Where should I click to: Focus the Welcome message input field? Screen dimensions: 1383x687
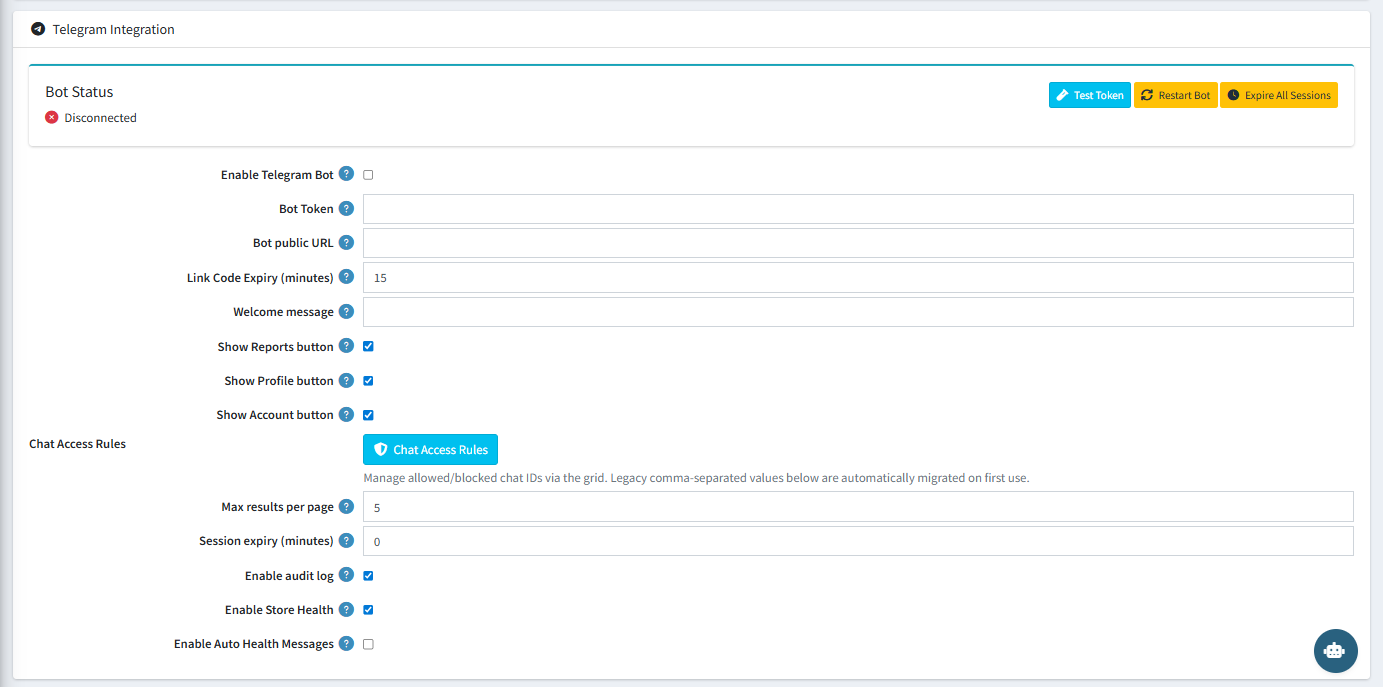pyautogui.click(x=858, y=312)
